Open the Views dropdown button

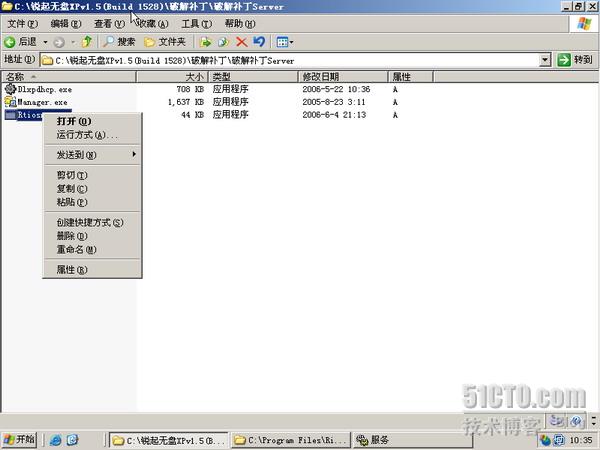click(x=285, y=42)
